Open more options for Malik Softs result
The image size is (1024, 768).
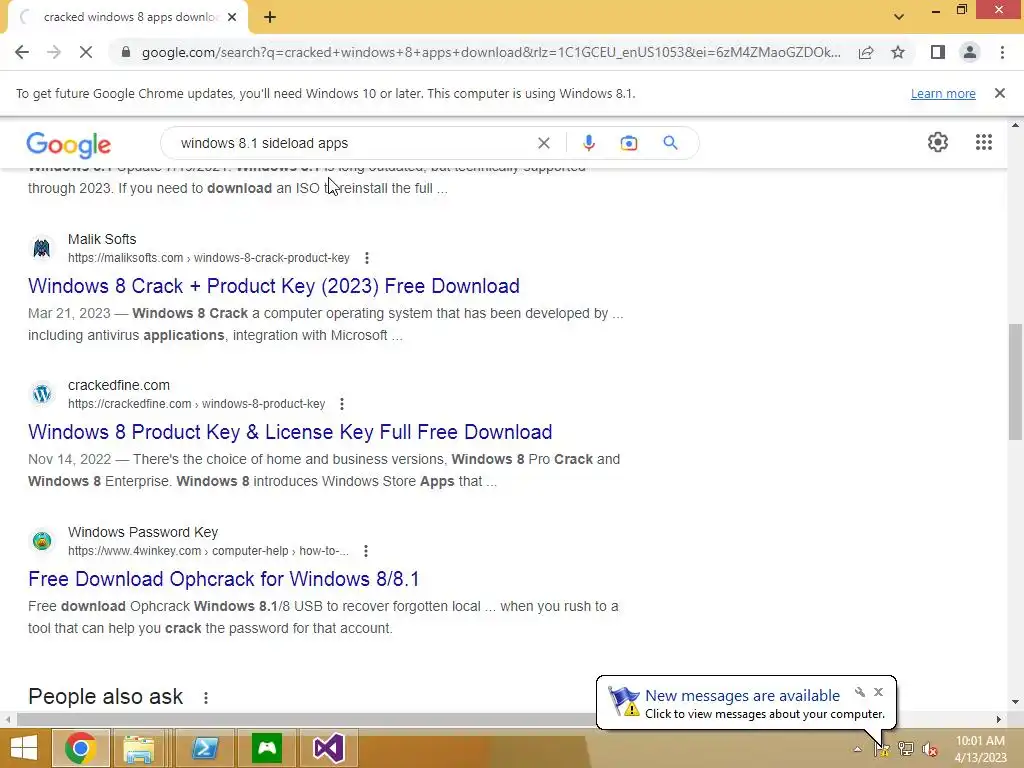tap(367, 258)
